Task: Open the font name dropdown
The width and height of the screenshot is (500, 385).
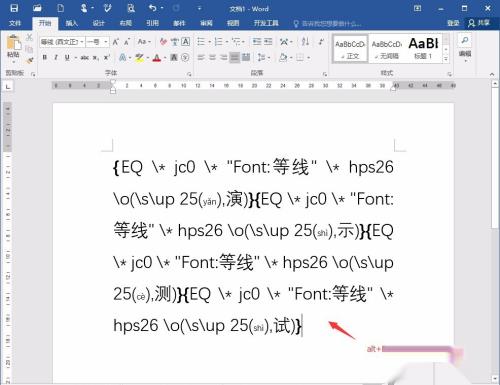Action: click(x=82, y=42)
